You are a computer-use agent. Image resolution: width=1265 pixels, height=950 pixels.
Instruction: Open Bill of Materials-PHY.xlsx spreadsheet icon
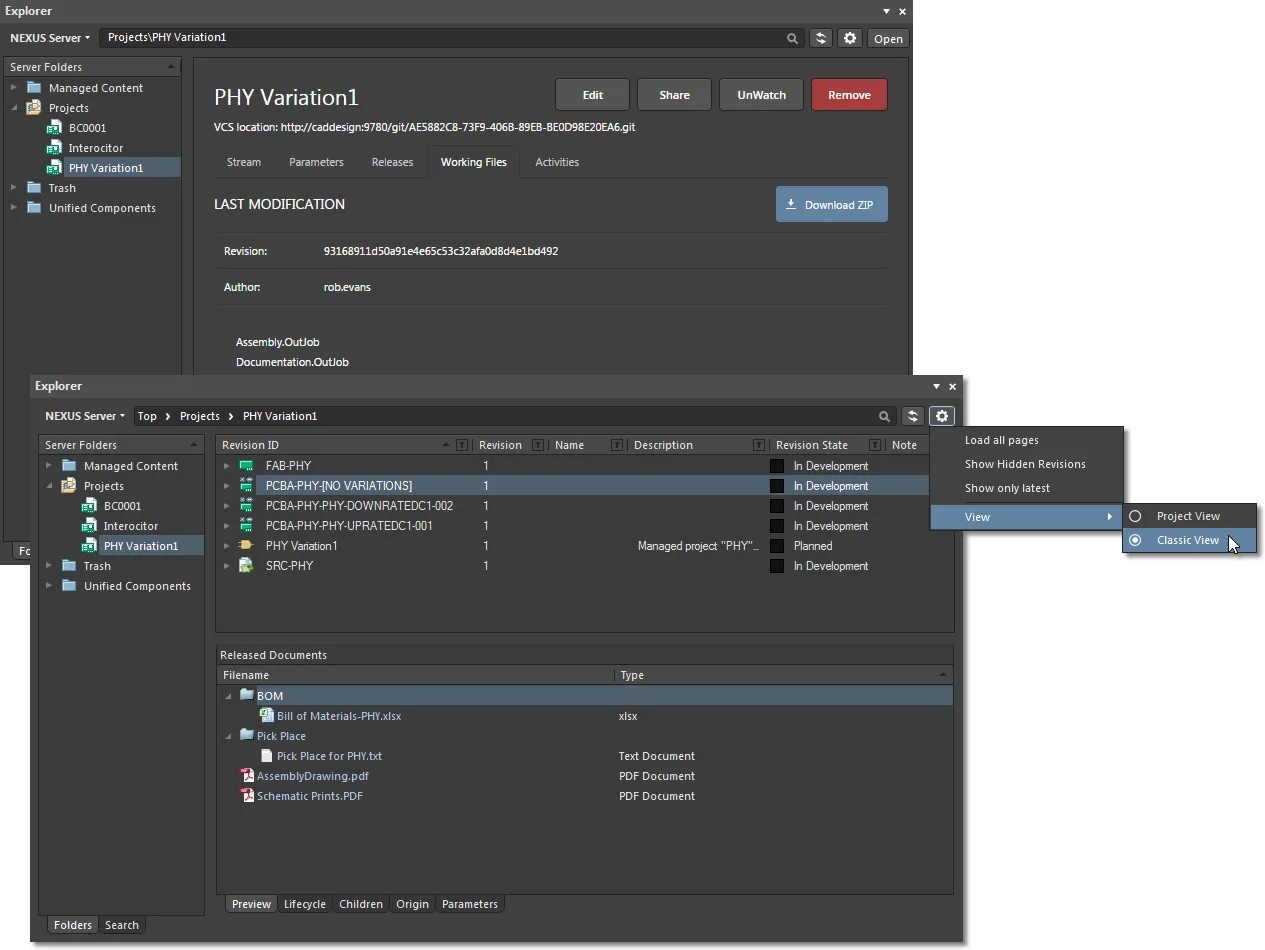pyautogui.click(x=267, y=716)
